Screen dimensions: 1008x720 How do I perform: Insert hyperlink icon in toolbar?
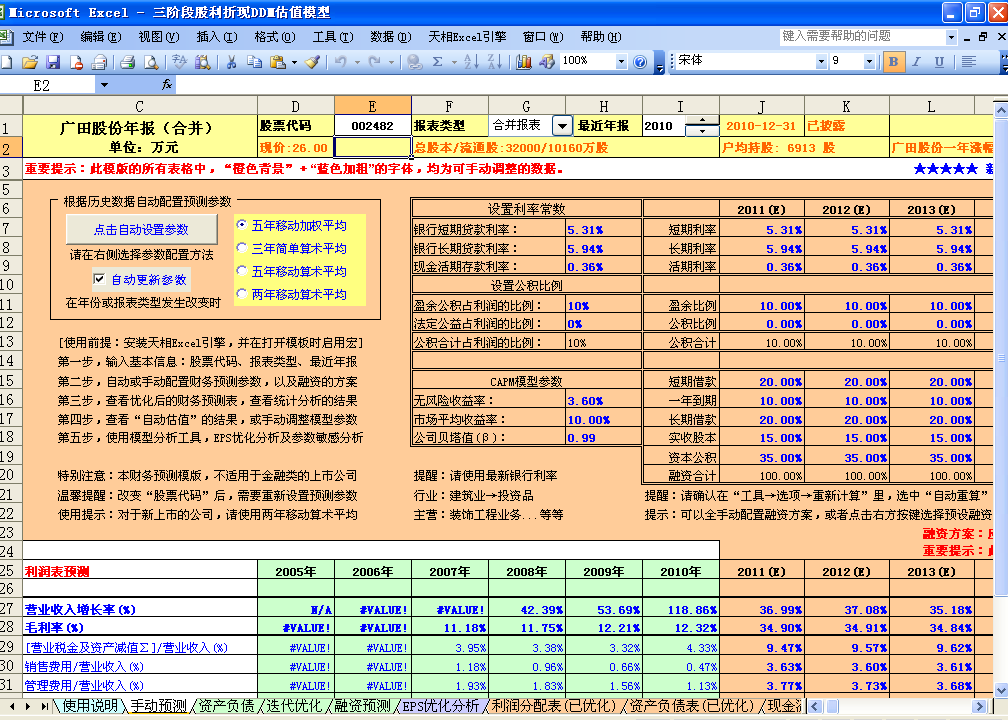tap(415, 62)
